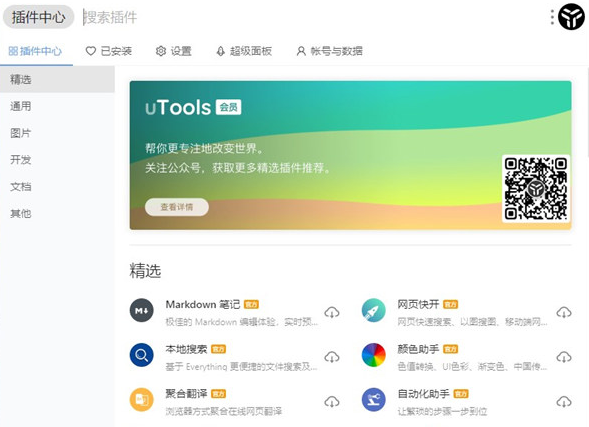Click the 浏览器方式聚合在线网页翻译 description text
Viewport: 589px width, 427px height.
pyautogui.click(x=224, y=411)
